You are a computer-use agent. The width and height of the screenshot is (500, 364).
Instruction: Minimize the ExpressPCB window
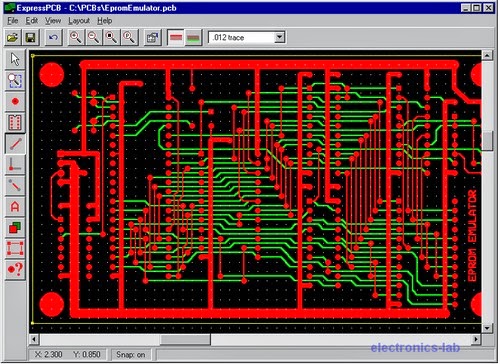click(x=466, y=7)
